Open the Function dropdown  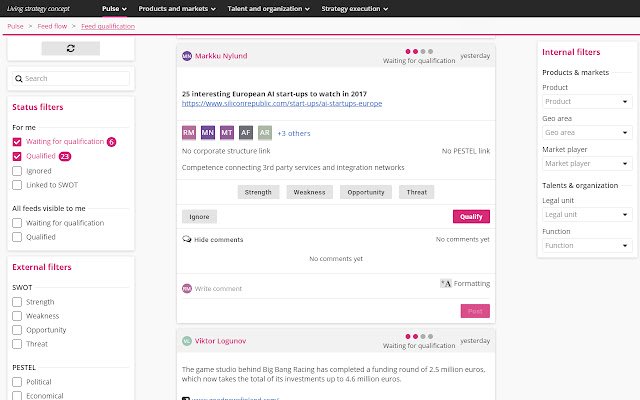click(587, 246)
